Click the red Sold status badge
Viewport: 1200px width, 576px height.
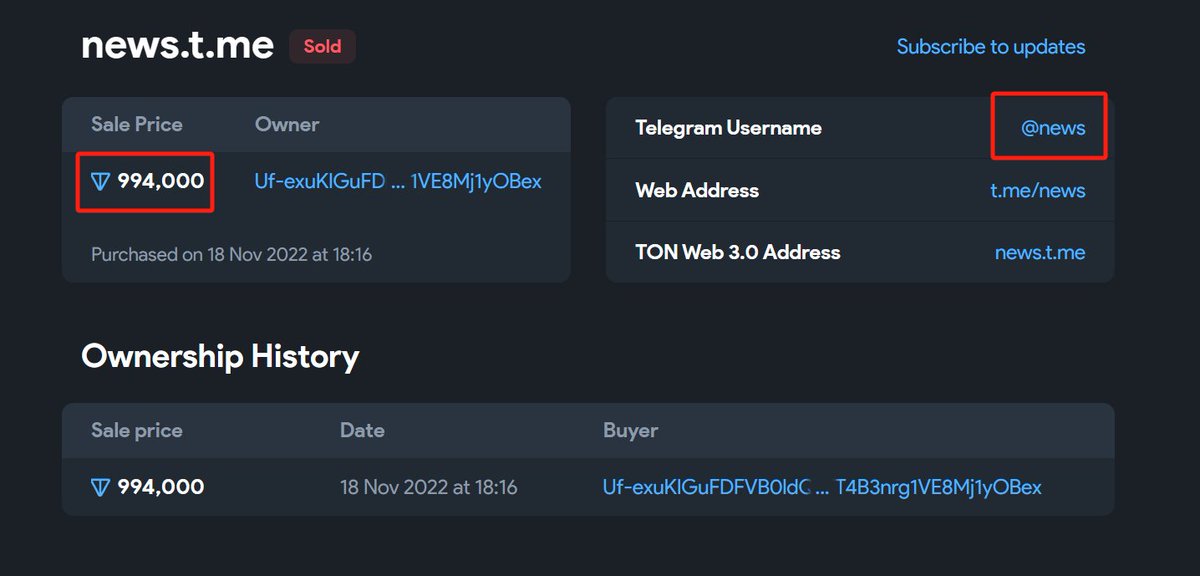point(322,46)
